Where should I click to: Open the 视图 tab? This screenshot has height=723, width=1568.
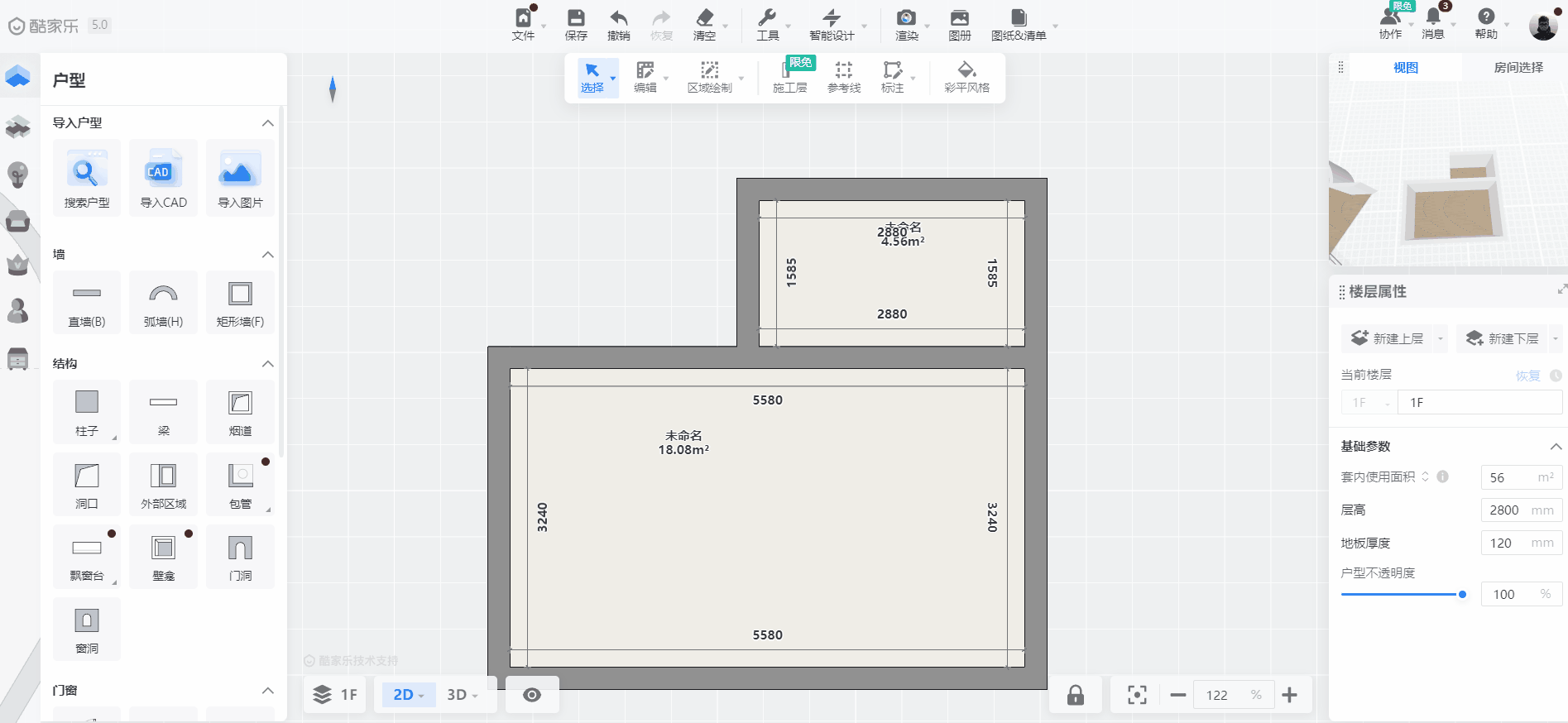click(1405, 68)
